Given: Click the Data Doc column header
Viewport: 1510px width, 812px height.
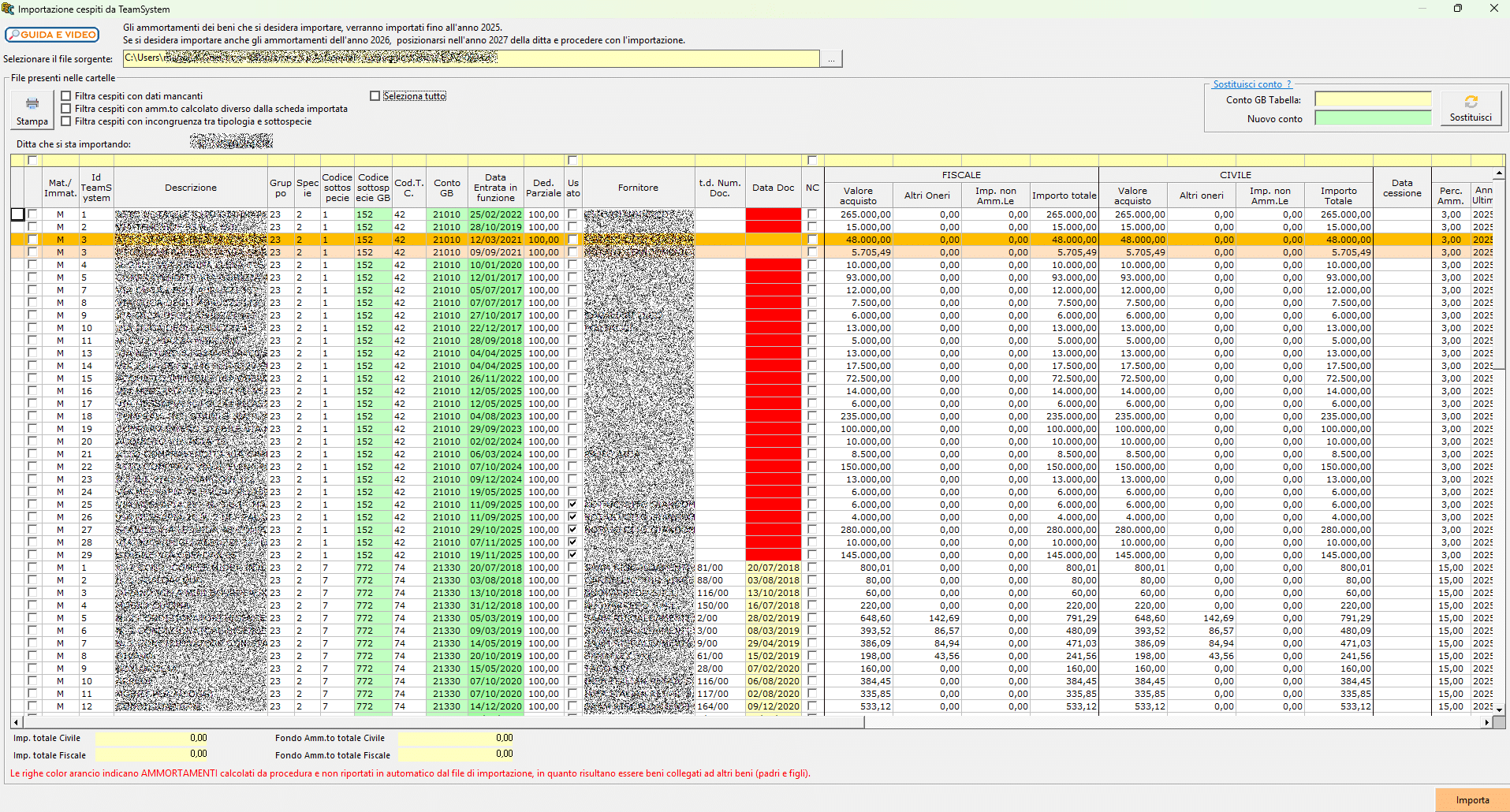Looking at the screenshot, I should tap(773, 188).
